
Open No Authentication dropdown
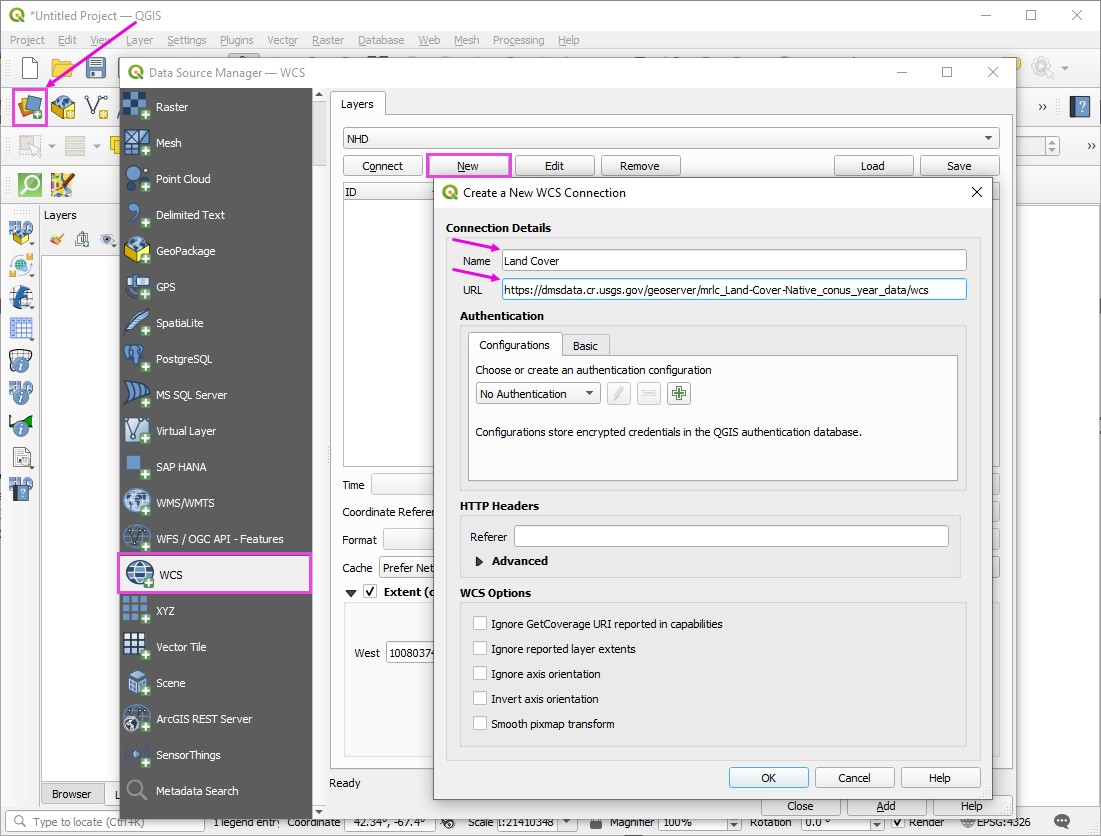point(538,394)
